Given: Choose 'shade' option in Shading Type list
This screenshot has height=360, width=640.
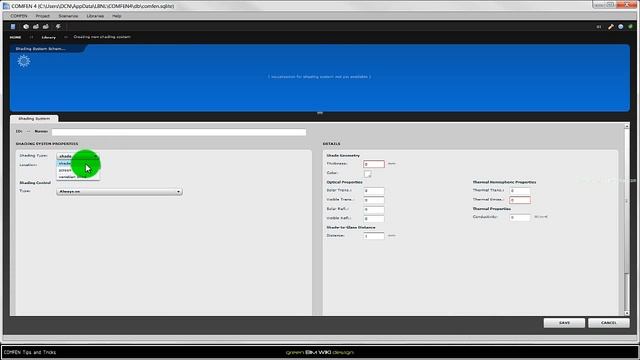Looking at the screenshot, I should click(x=78, y=163).
